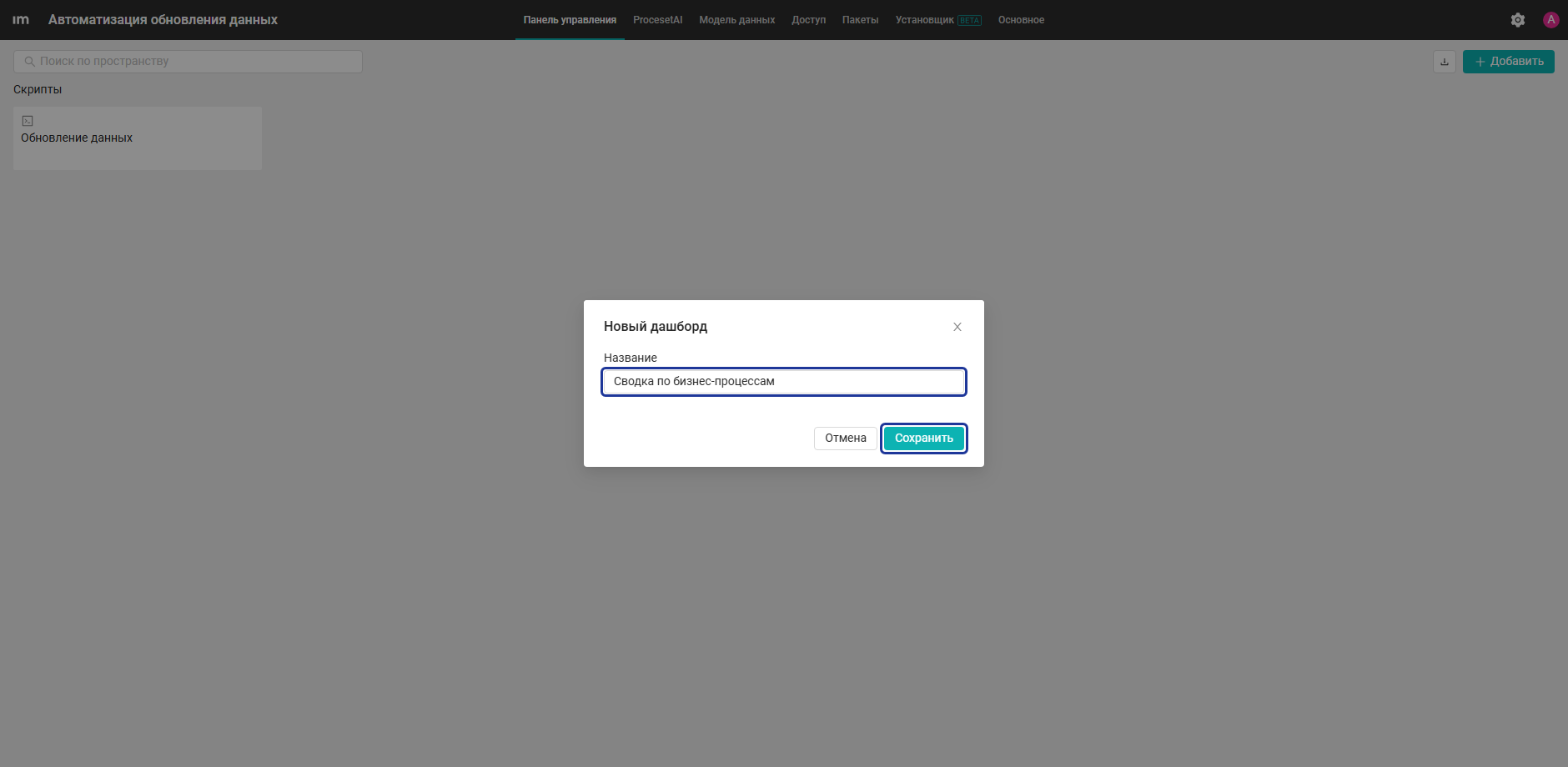Open the Обновление данных script card
This screenshot has width=1568, height=767.
pos(138,138)
